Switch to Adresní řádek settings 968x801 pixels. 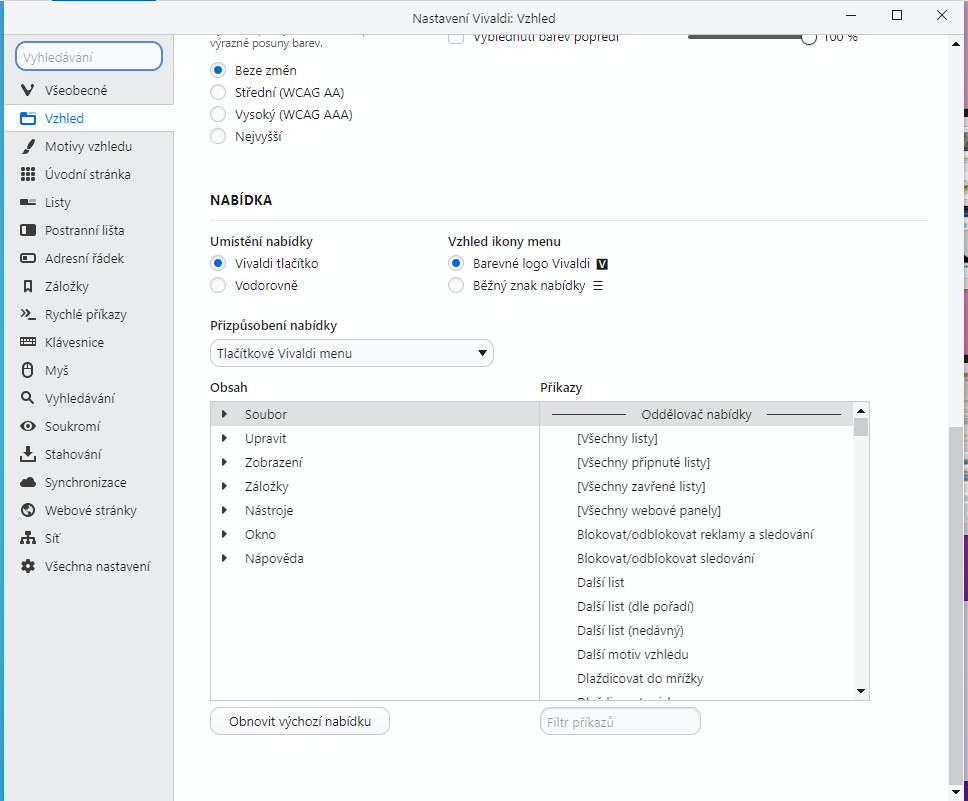pyautogui.click(x=89, y=258)
